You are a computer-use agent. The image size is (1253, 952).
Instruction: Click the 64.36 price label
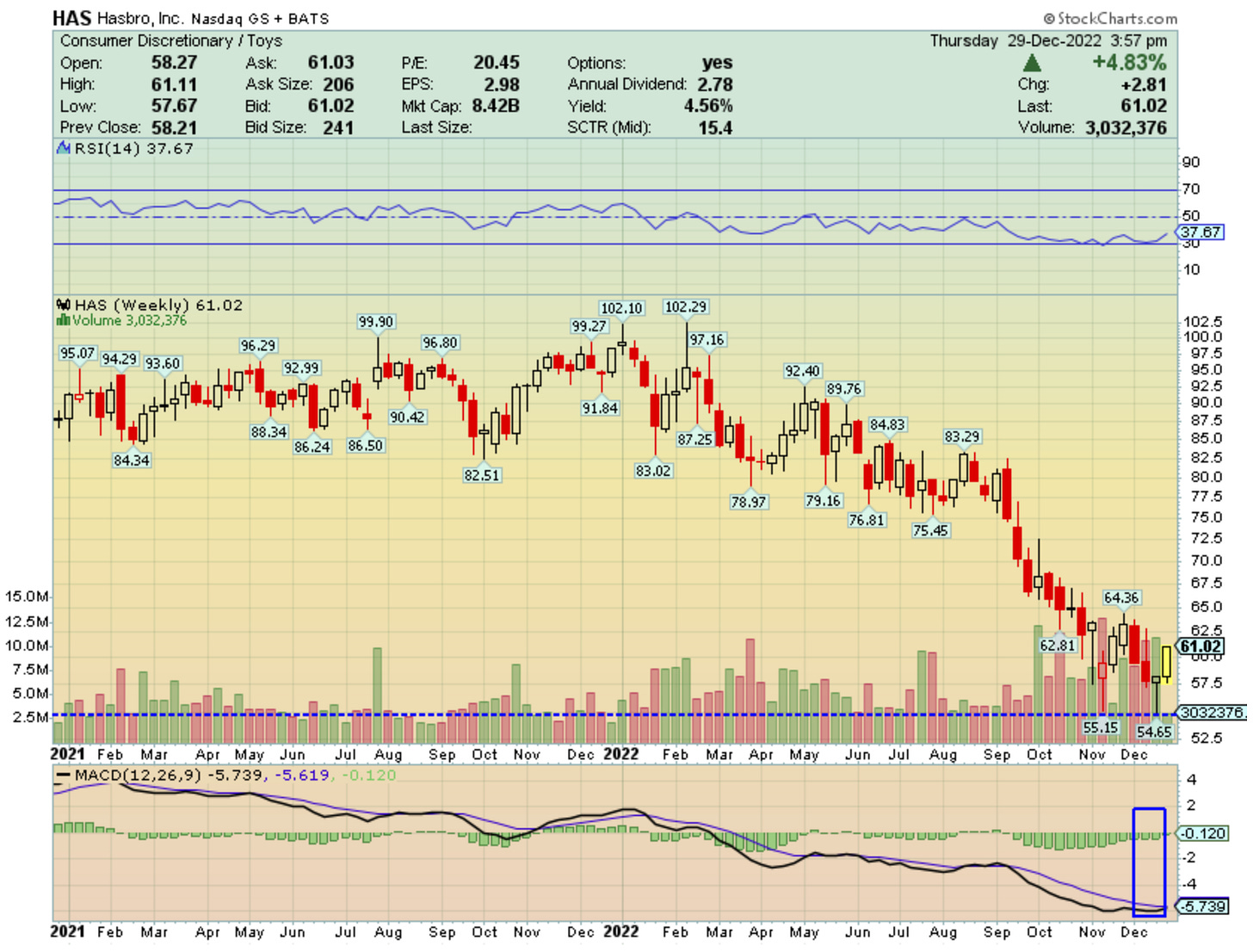click(x=1121, y=597)
